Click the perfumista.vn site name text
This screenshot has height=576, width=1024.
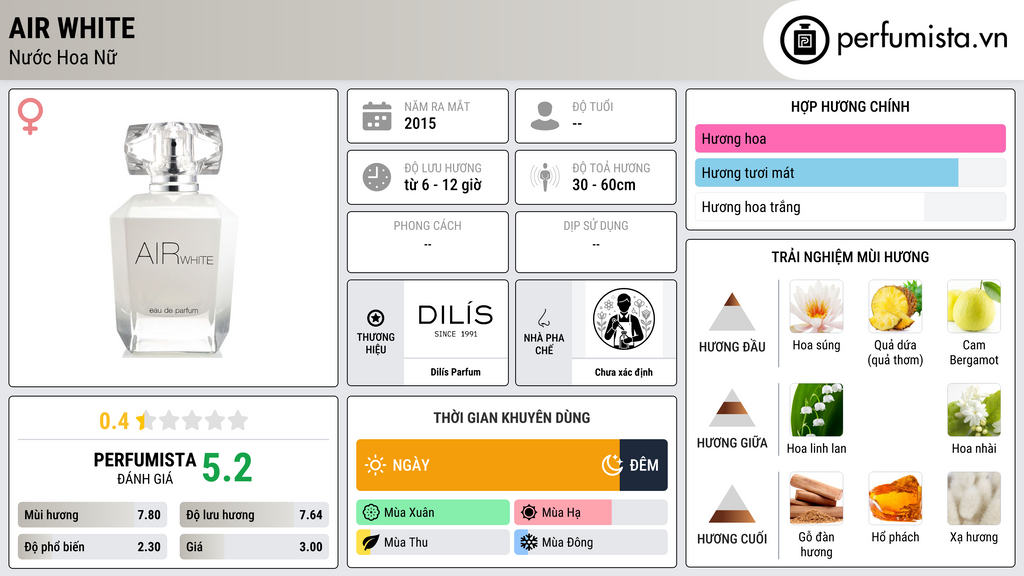922,39
